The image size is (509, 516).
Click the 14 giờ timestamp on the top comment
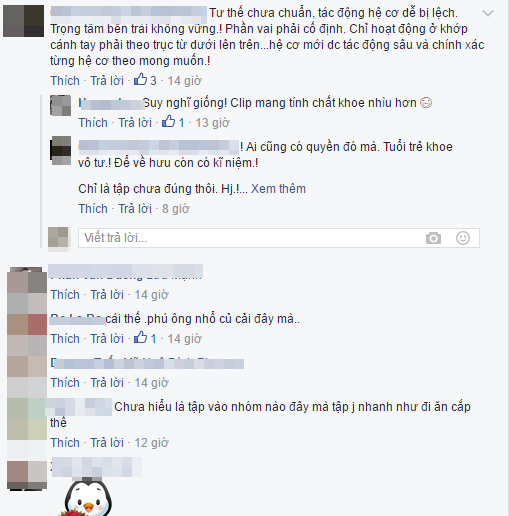[x=184, y=80]
